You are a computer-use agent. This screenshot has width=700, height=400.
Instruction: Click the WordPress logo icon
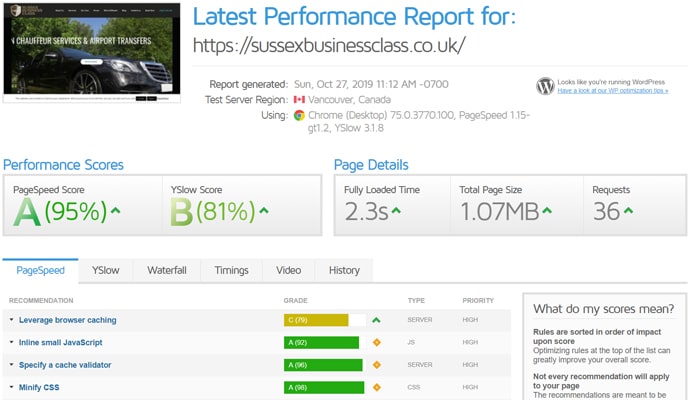[x=545, y=86]
